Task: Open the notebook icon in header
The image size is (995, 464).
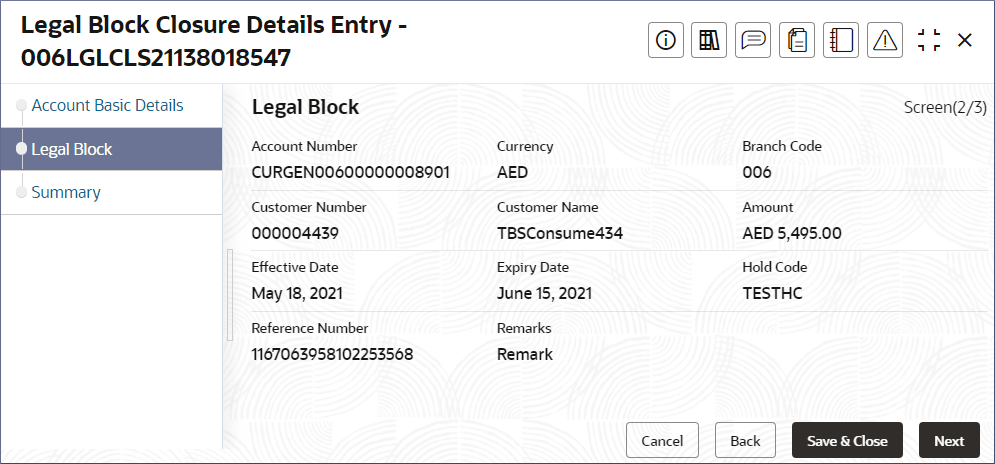Action: pyautogui.click(x=841, y=41)
